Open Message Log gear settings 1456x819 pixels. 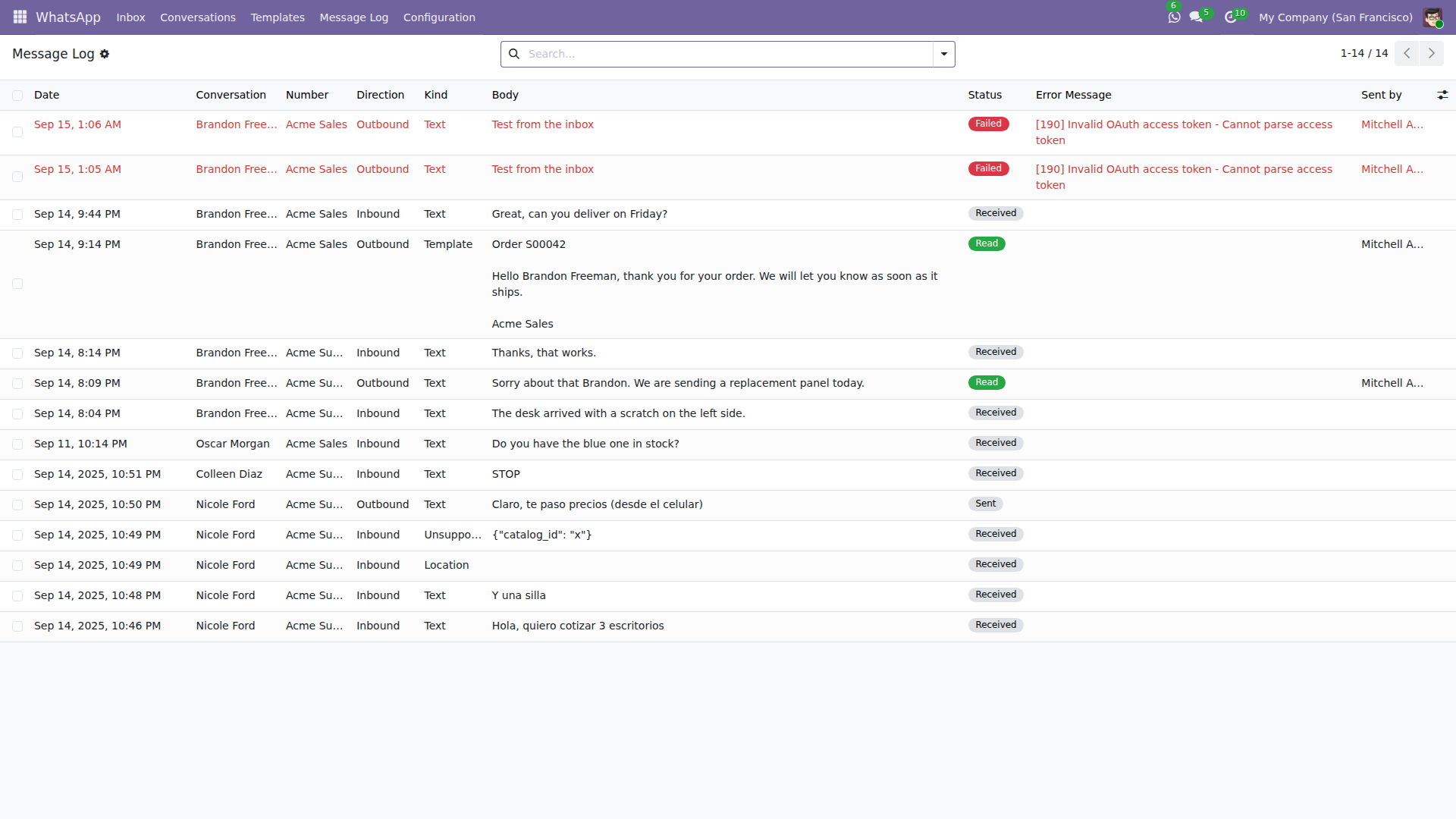tap(105, 54)
